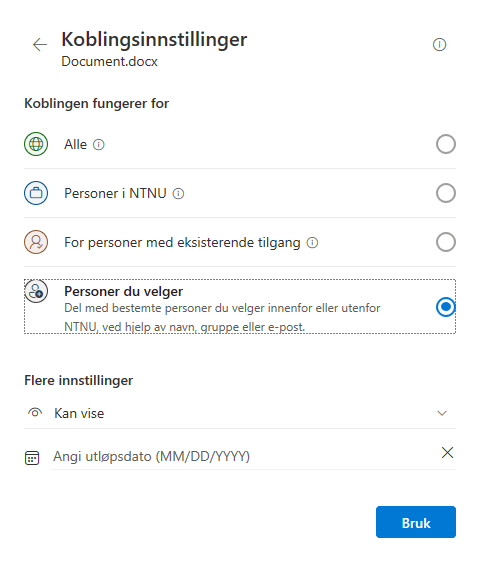Click the briefcase icon for Personer i NTNU
480x575 pixels.
click(x=36, y=193)
